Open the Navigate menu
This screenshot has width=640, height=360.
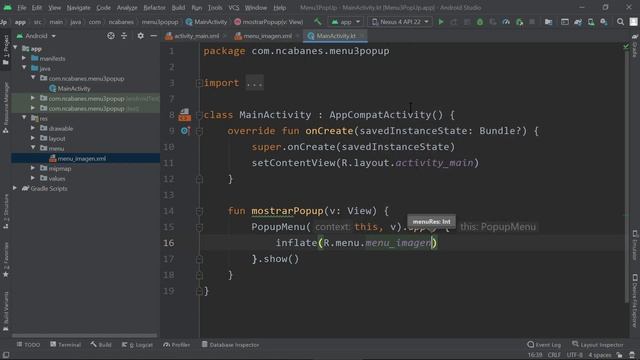(x=78, y=7)
